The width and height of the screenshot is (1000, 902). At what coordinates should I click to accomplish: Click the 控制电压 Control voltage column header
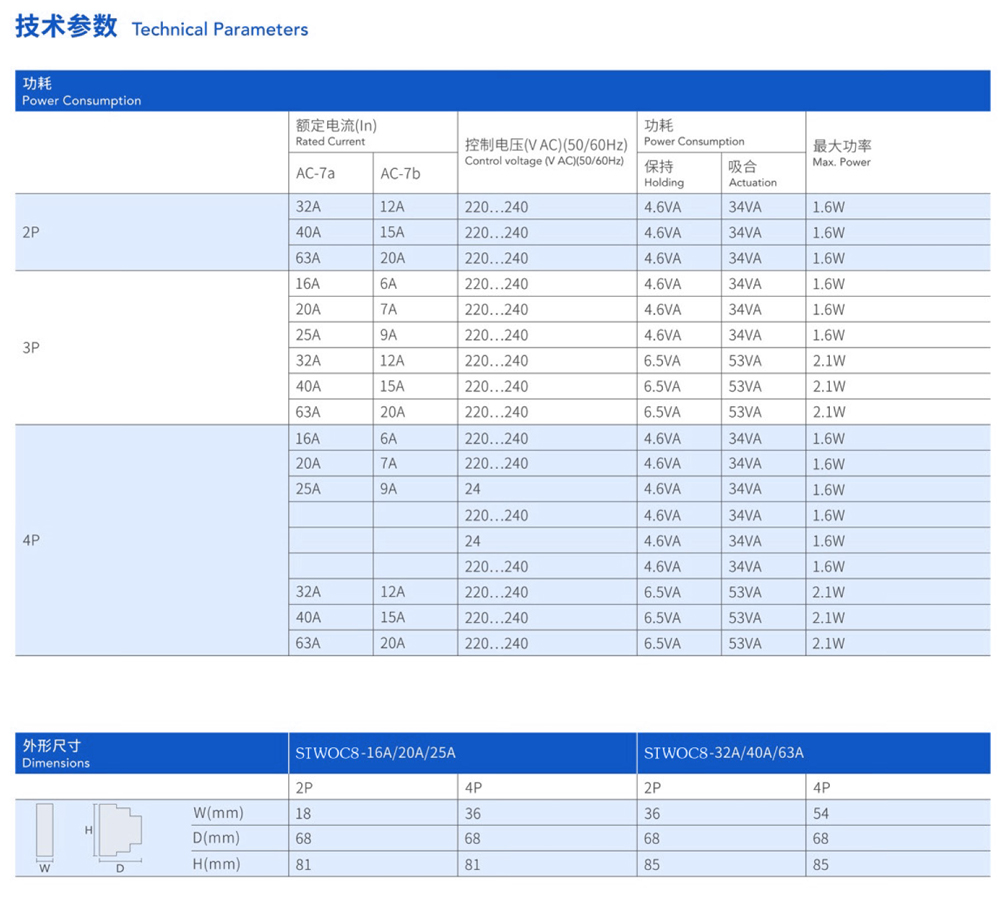click(545, 152)
